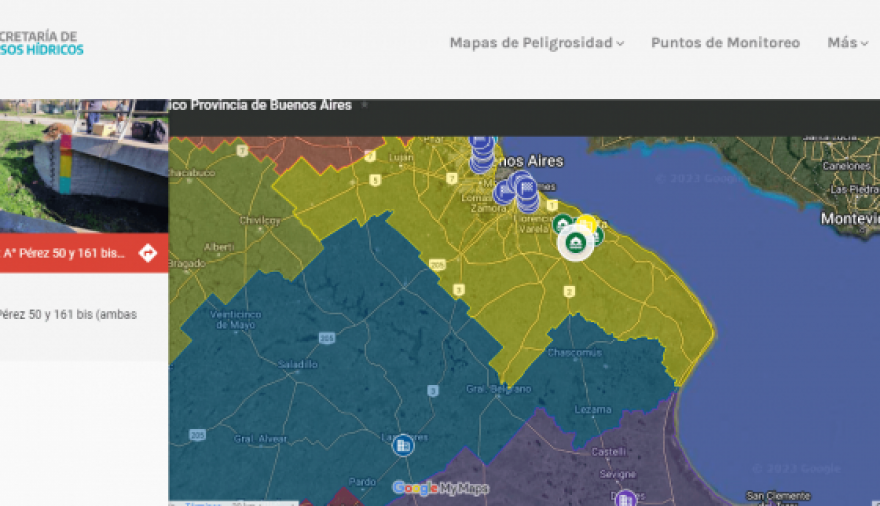Click the blue flag marker near Lomas de Zamora

click(505, 192)
